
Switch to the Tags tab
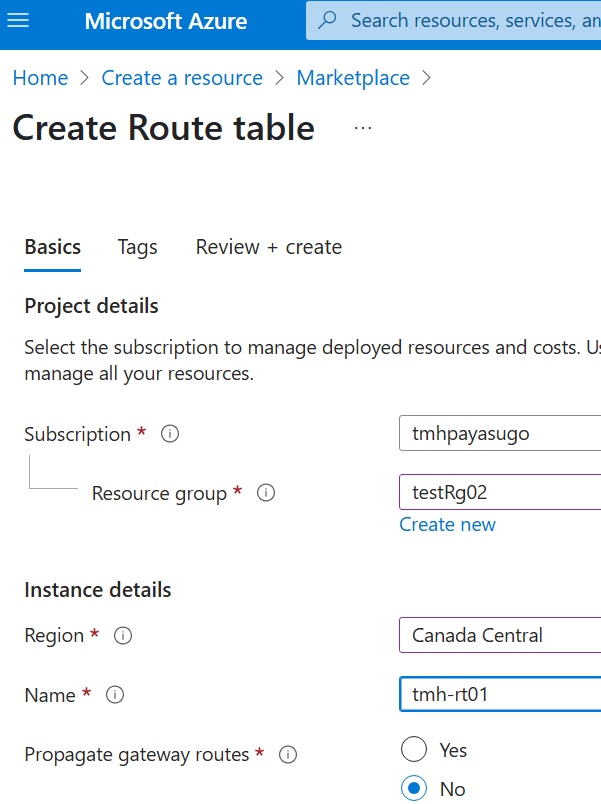pos(137,247)
